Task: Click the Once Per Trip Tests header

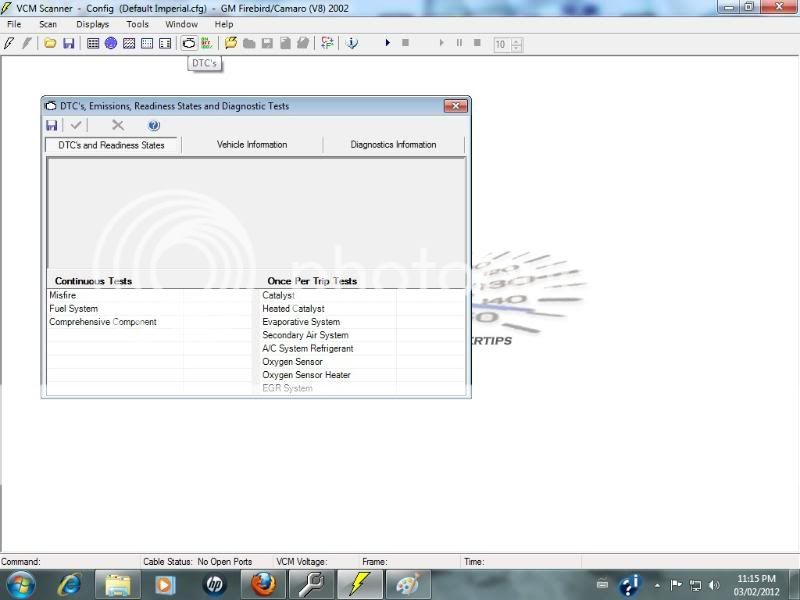Action: tap(312, 281)
